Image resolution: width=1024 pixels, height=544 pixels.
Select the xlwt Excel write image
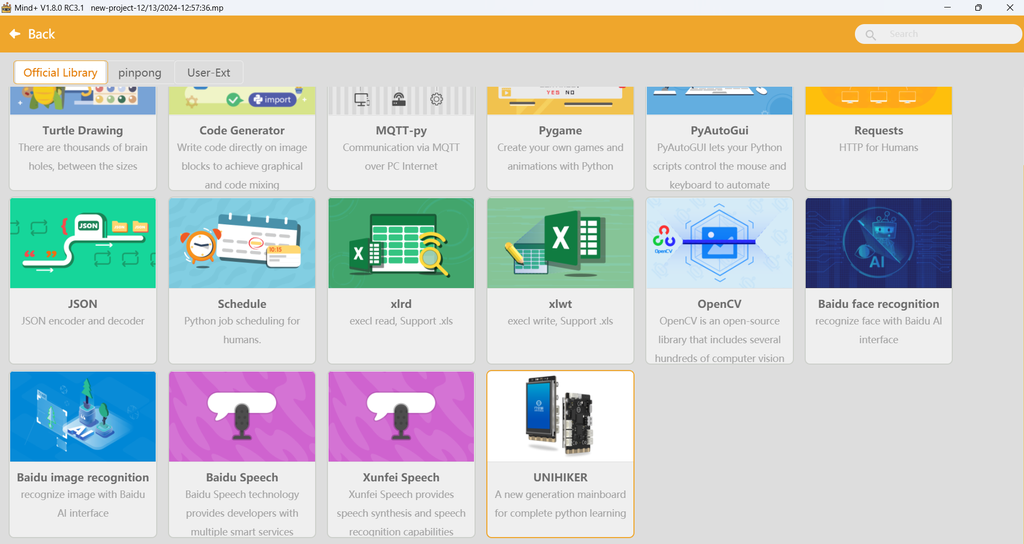coord(560,243)
